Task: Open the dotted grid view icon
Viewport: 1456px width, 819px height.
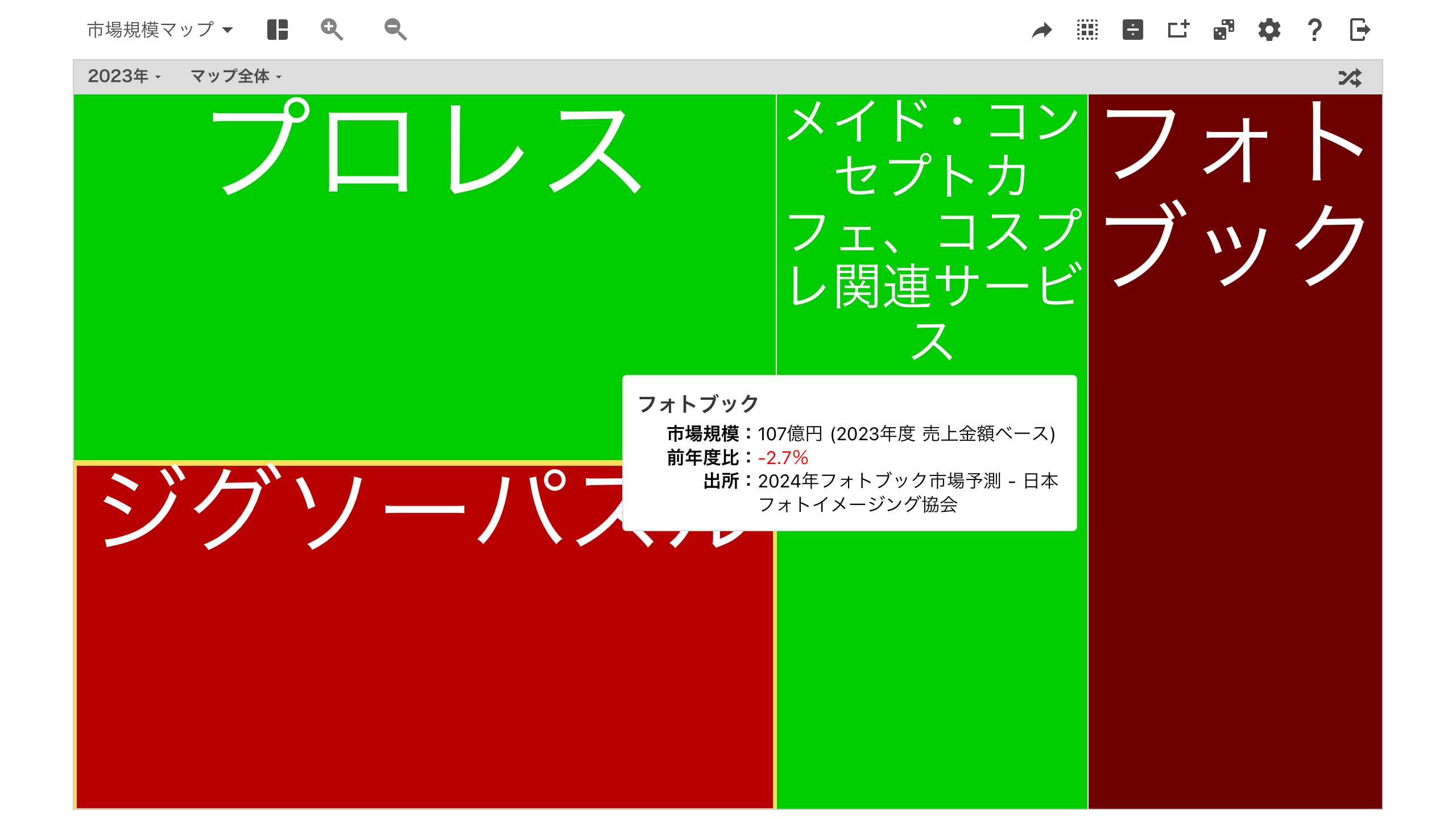Action: click(1087, 30)
